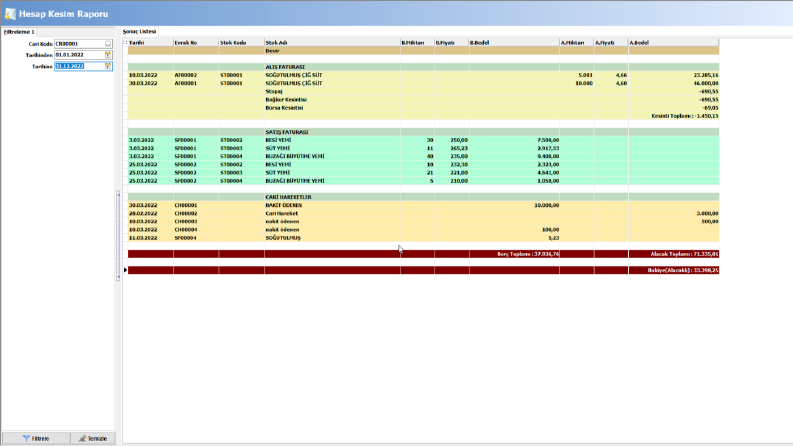Select the ALIŞ FATURASI group row
The image size is (793, 446).
click(423, 67)
